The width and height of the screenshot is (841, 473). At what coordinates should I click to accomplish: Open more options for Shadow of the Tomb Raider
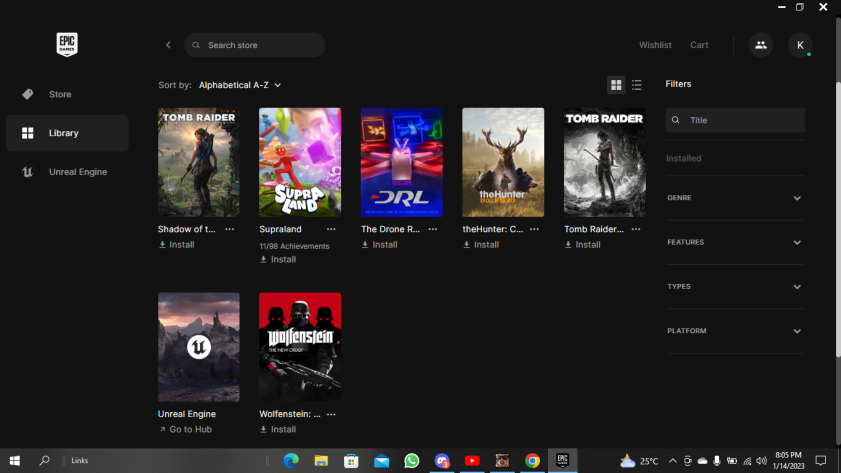point(230,229)
